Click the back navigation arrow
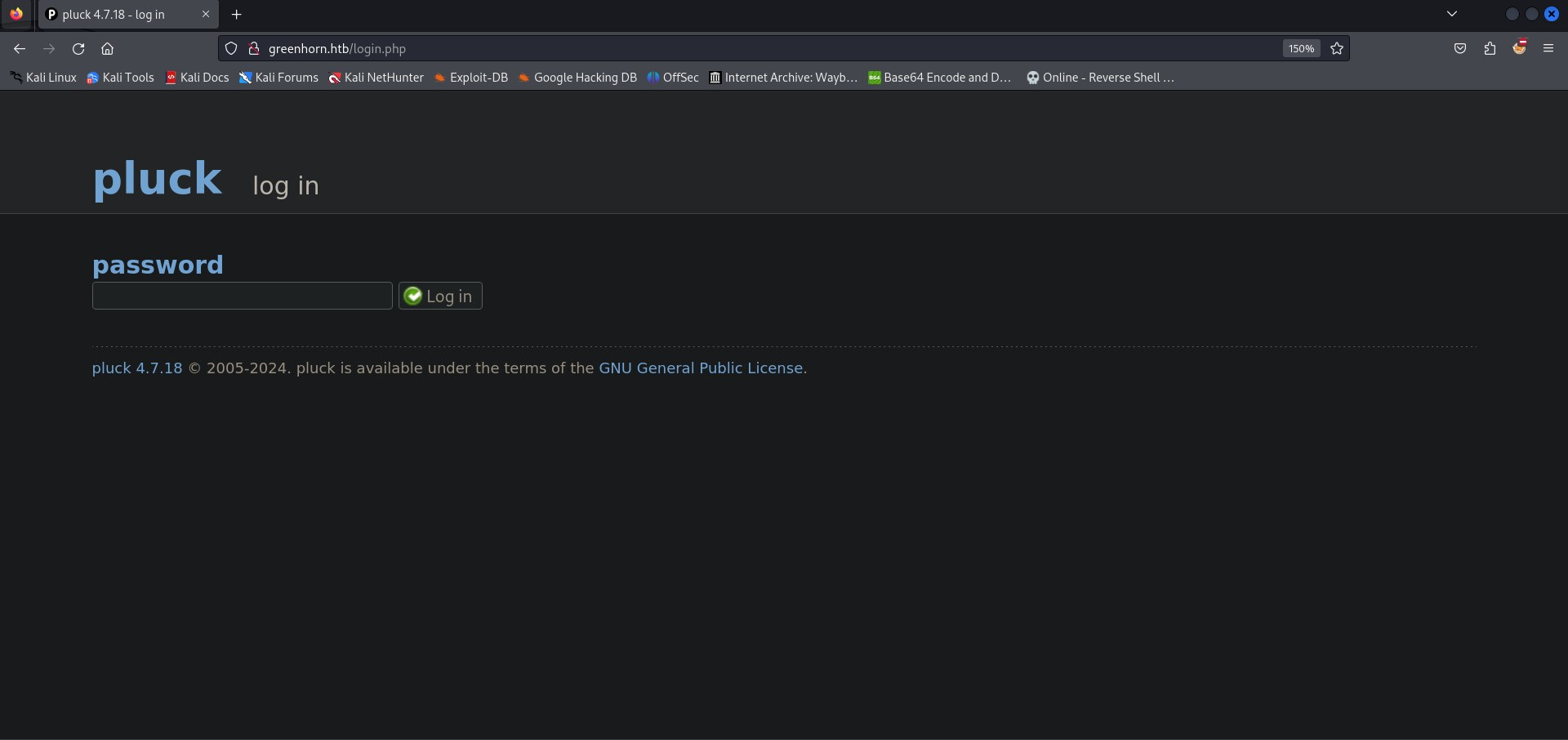Screen dimensions: 1568x740 [x=20, y=49]
